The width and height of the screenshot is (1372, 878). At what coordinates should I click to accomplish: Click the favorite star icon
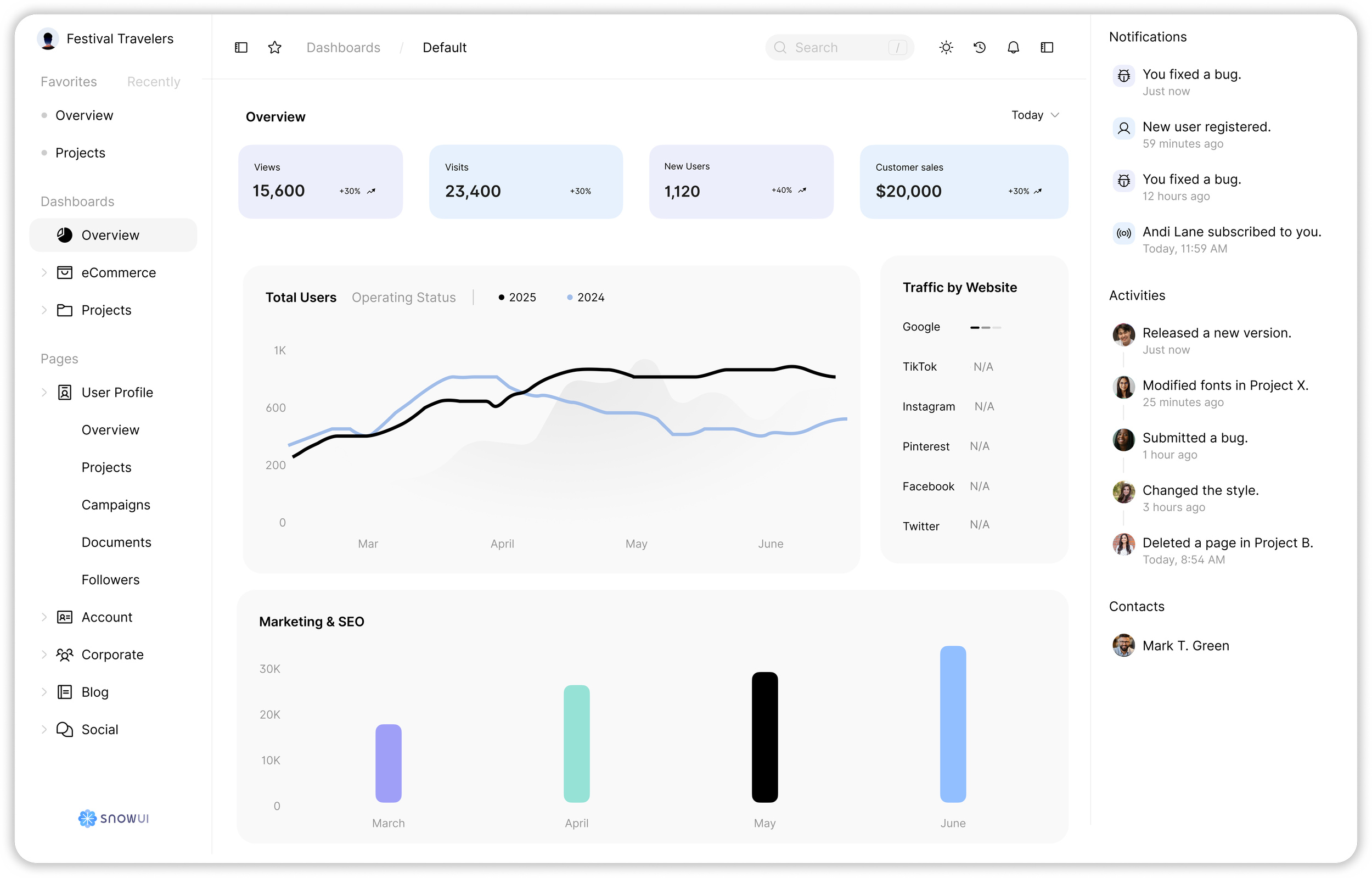[x=274, y=47]
